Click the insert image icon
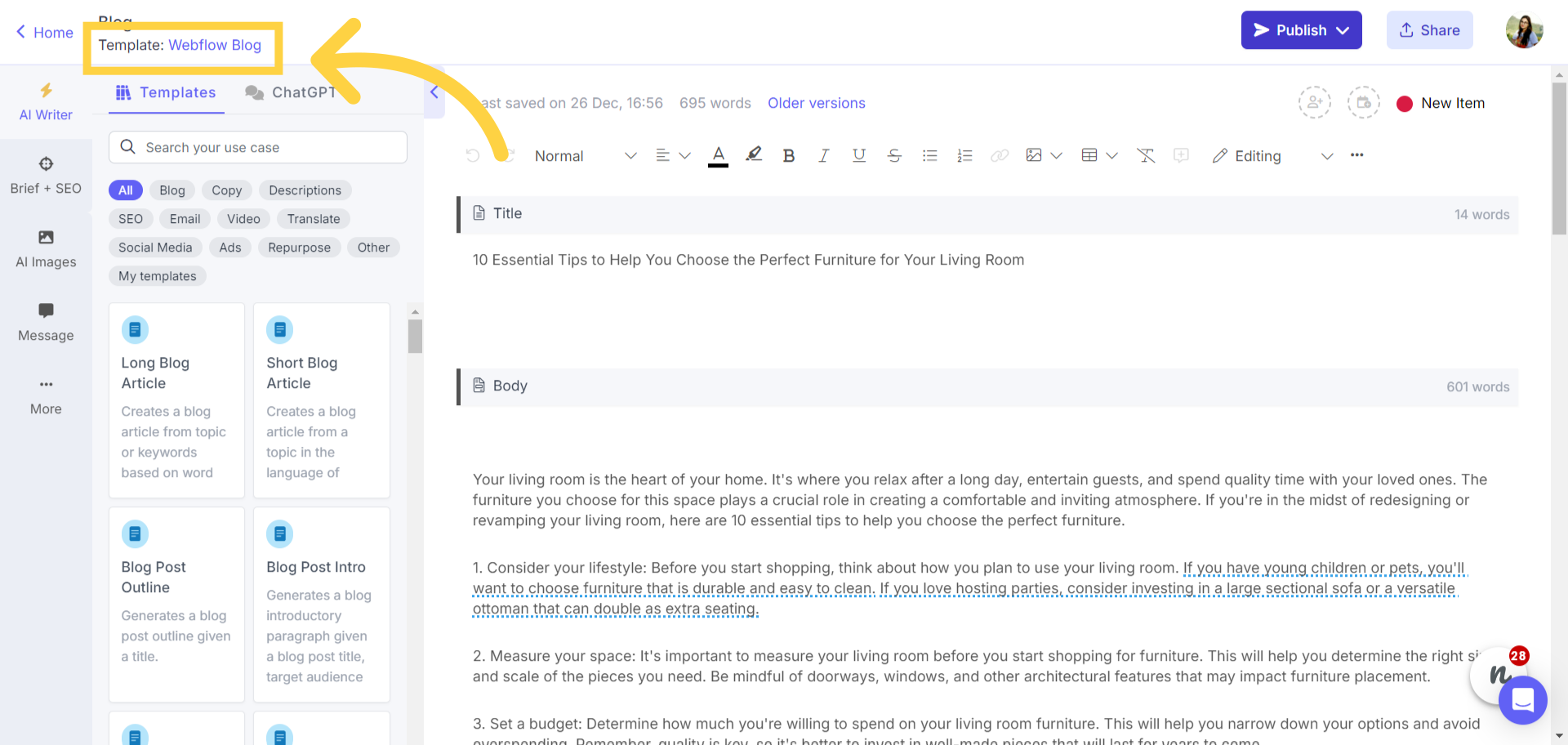The height and width of the screenshot is (745, 1568). click(x=1034, y=155)
